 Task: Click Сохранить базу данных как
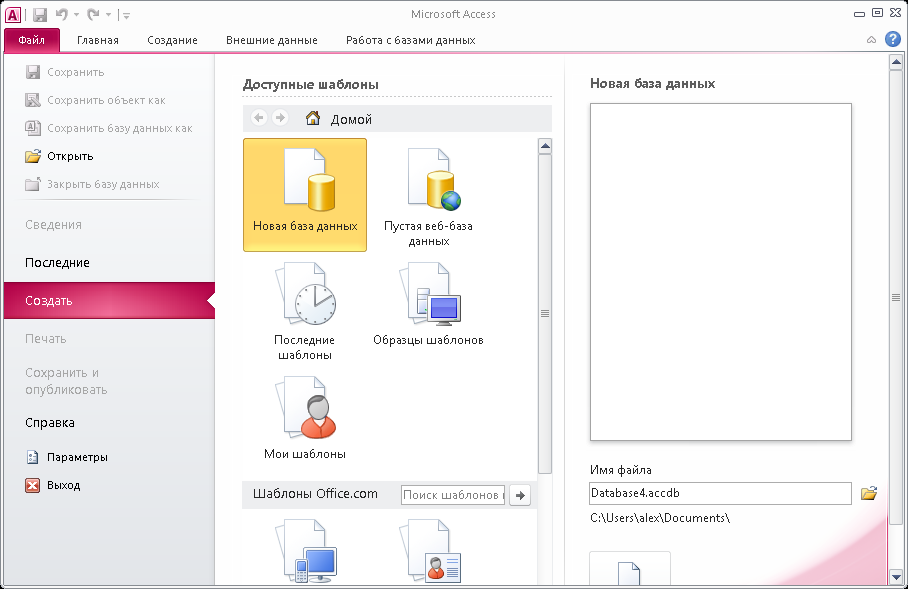[108, 128]
